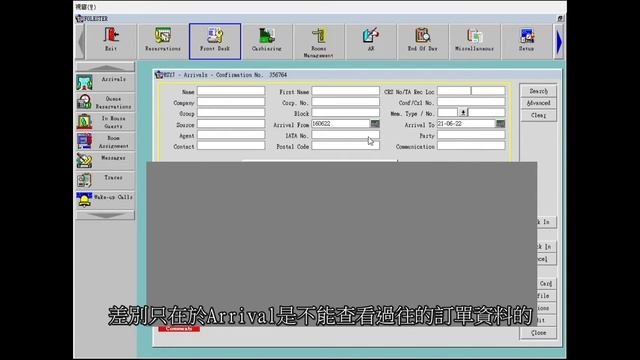Open the AR module icon
Image resolution: width=640 pixels, height=360 pixels.
(371, 41)
